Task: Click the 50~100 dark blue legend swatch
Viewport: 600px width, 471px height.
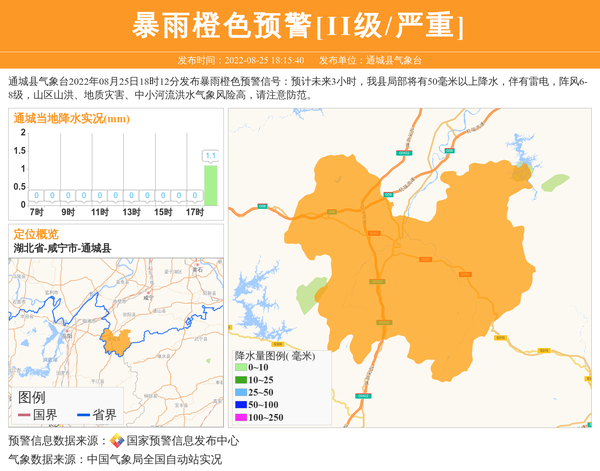Action: (x=241, y=405)
